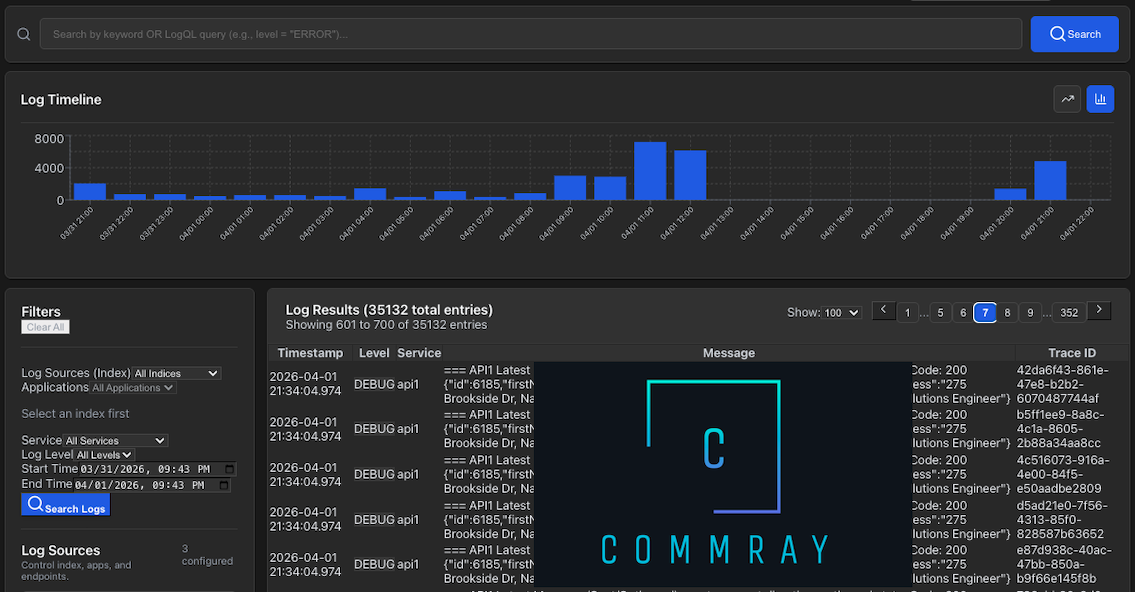Click Clear All filters button

pyautogui.click(x=45, y=327)
